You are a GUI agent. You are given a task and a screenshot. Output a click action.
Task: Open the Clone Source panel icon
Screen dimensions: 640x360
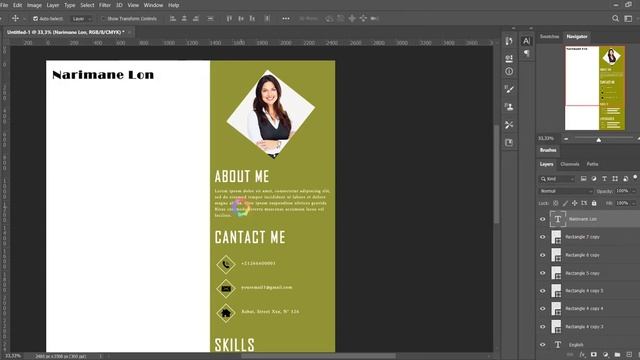[509, 107]
